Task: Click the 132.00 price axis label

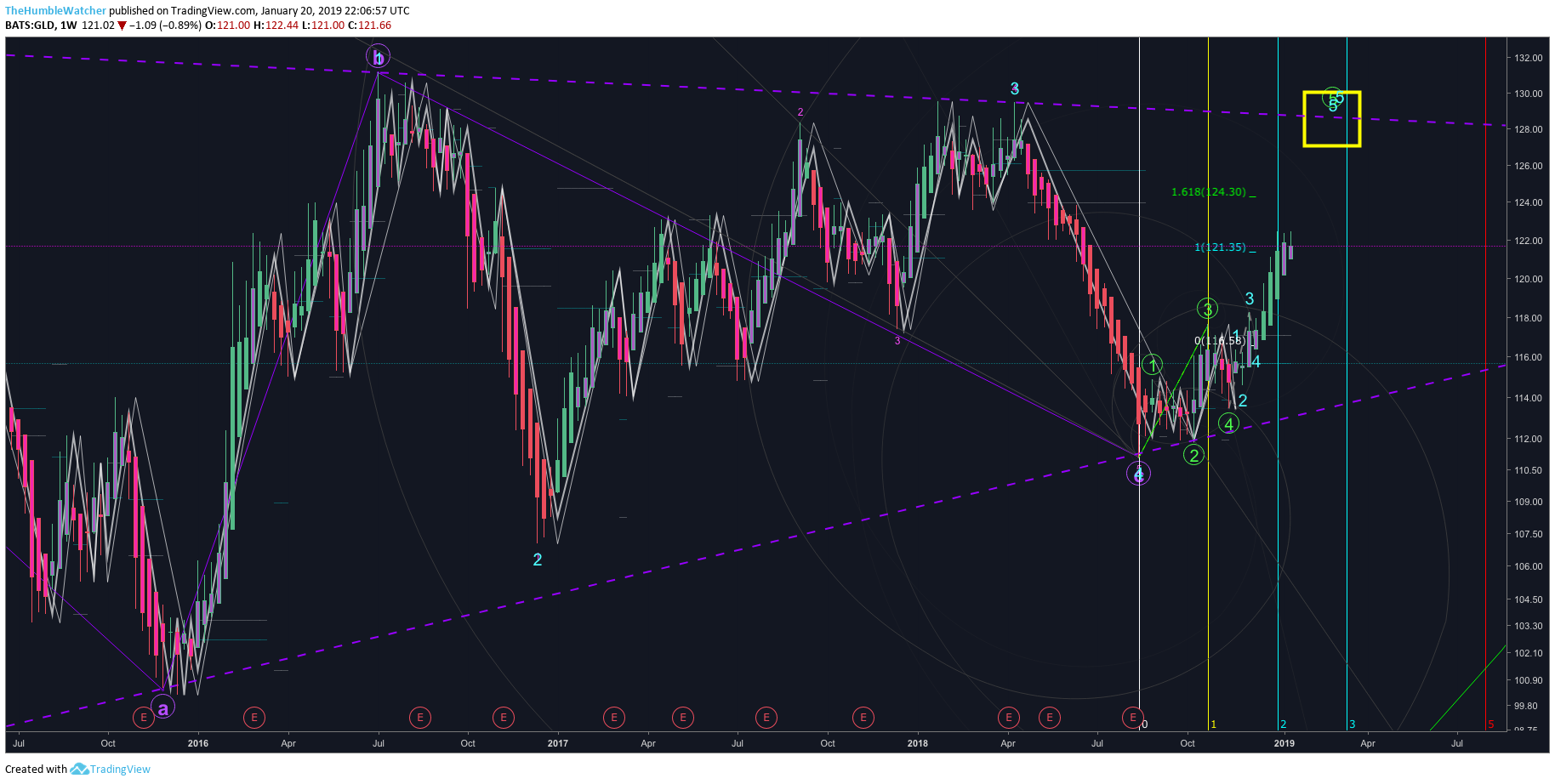Action: 1528,58
